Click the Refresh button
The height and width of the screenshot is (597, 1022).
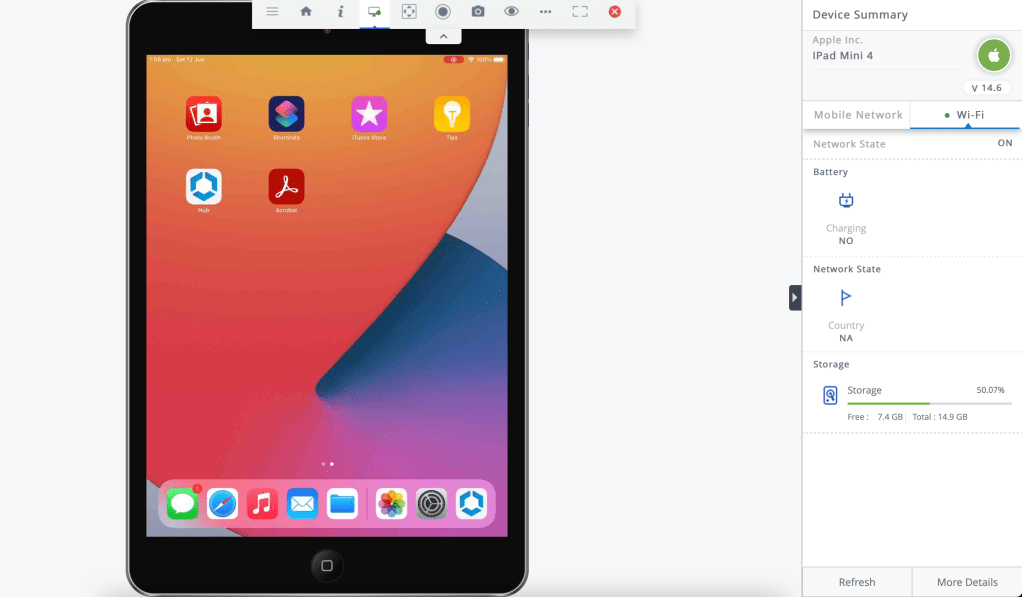point(857,582)
